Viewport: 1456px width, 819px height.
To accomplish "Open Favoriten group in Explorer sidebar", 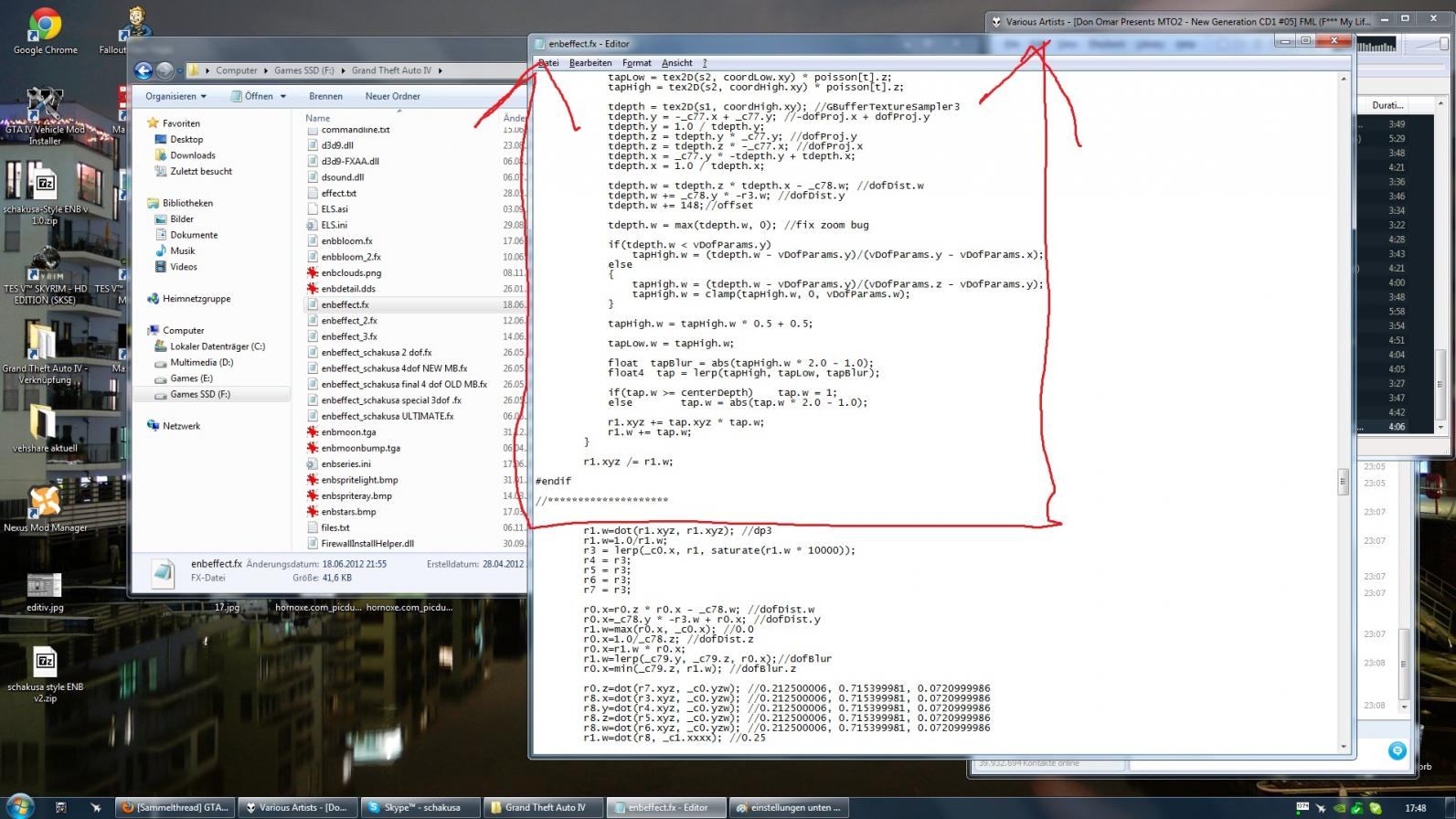I will pyautogui.click(x=181, y=123).
